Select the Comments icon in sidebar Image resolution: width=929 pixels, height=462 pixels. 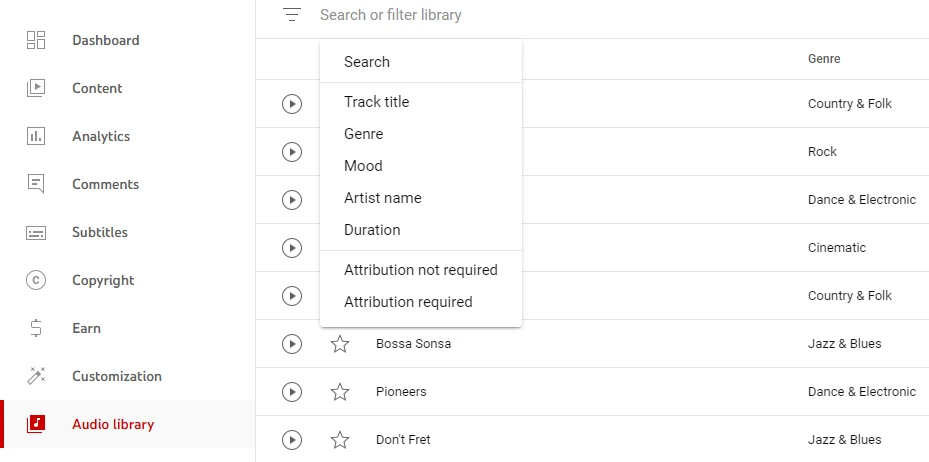[36, 184]
